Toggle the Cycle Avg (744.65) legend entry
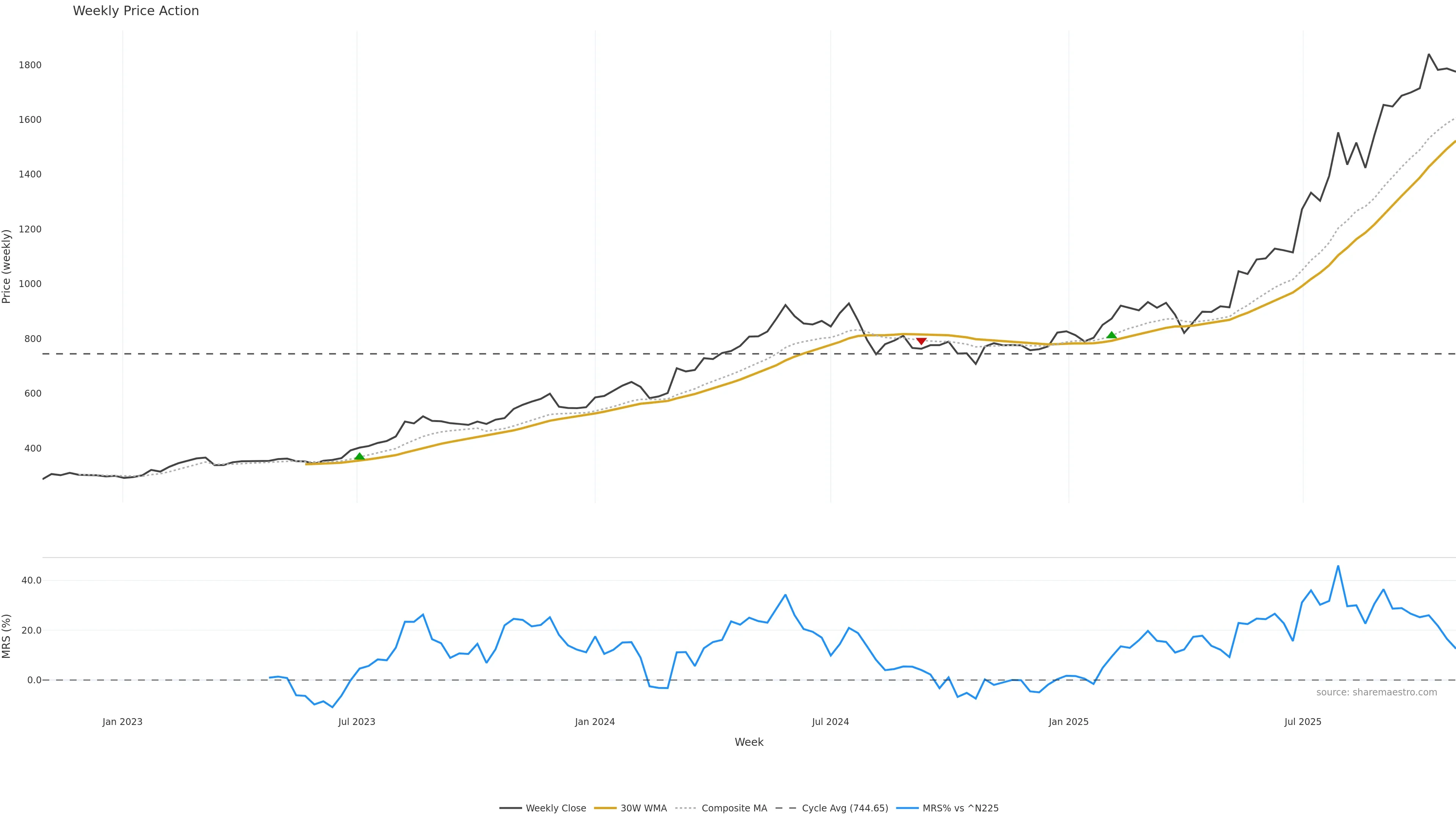This screenshot has height=819, width=1456. (844, 808)
